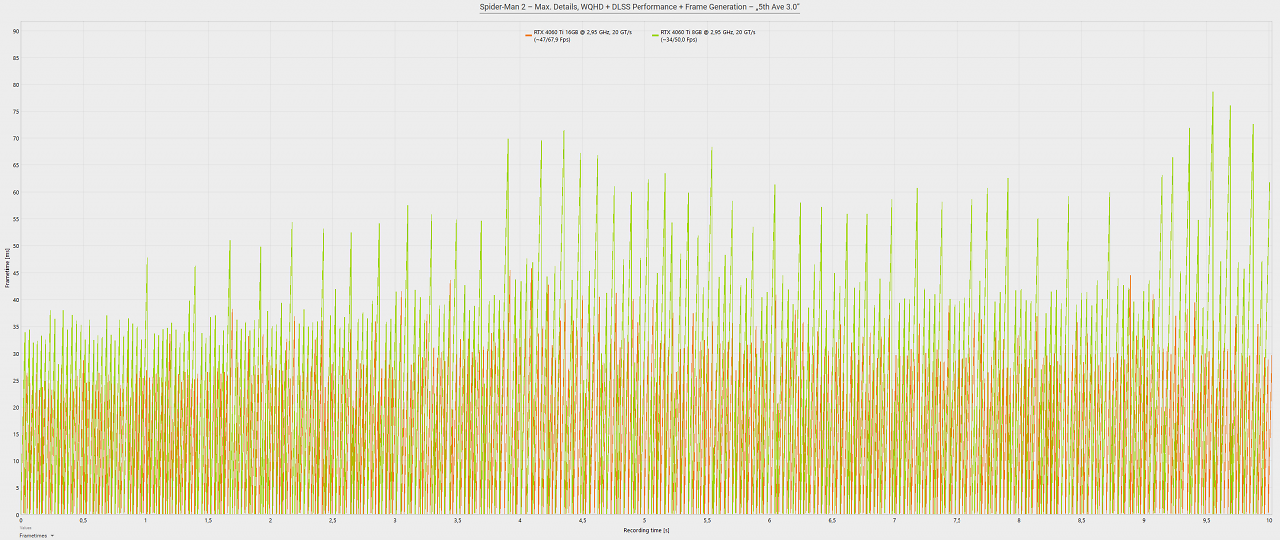The height and width of the screenshot is (540, 1280).
Task: Click the 'Recording time [s]' axis label
Action: pos(646,530)
